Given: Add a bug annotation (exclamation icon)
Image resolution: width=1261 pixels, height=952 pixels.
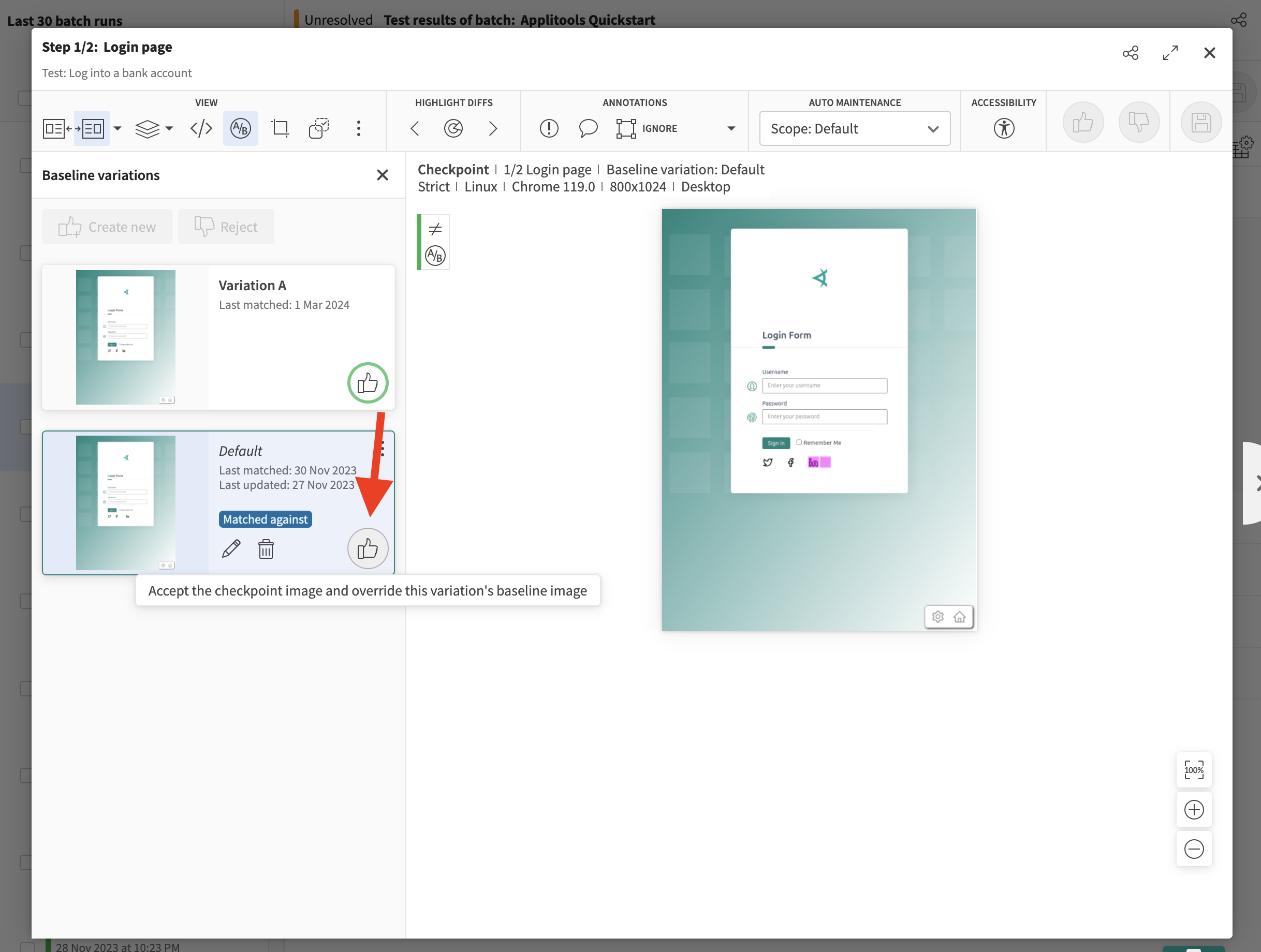Looking at the screenshot, I should click(548, 128).
